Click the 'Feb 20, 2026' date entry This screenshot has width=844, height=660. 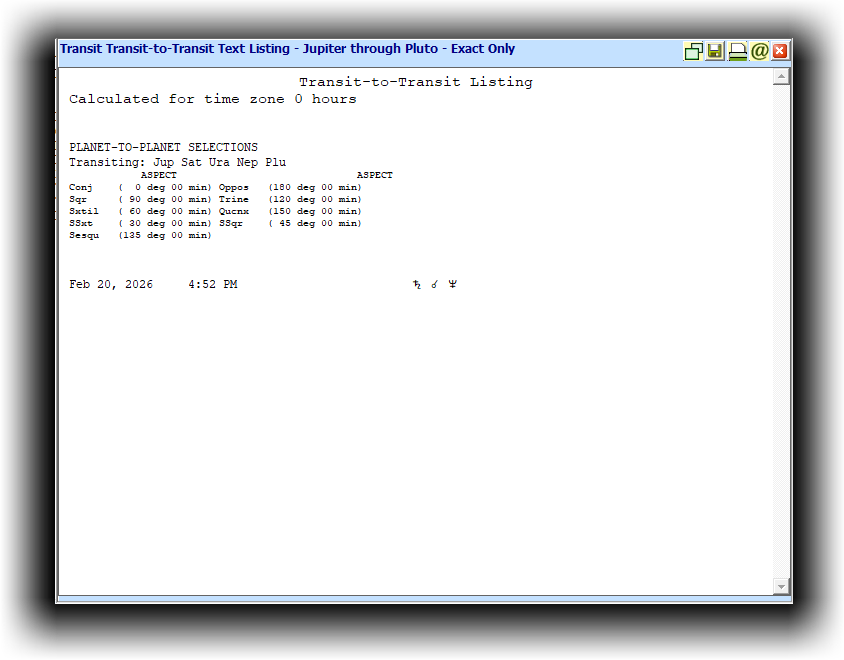click(x=111, y=285)
